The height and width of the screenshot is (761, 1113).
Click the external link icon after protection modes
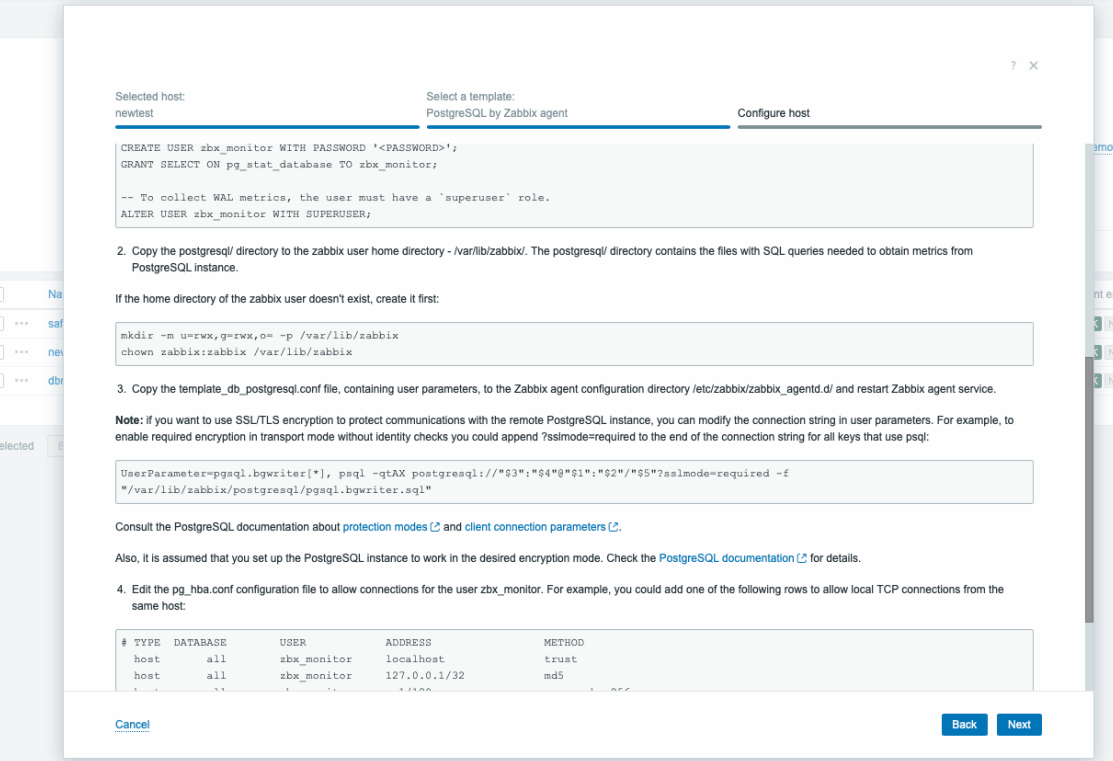click(x=435, y=527)
